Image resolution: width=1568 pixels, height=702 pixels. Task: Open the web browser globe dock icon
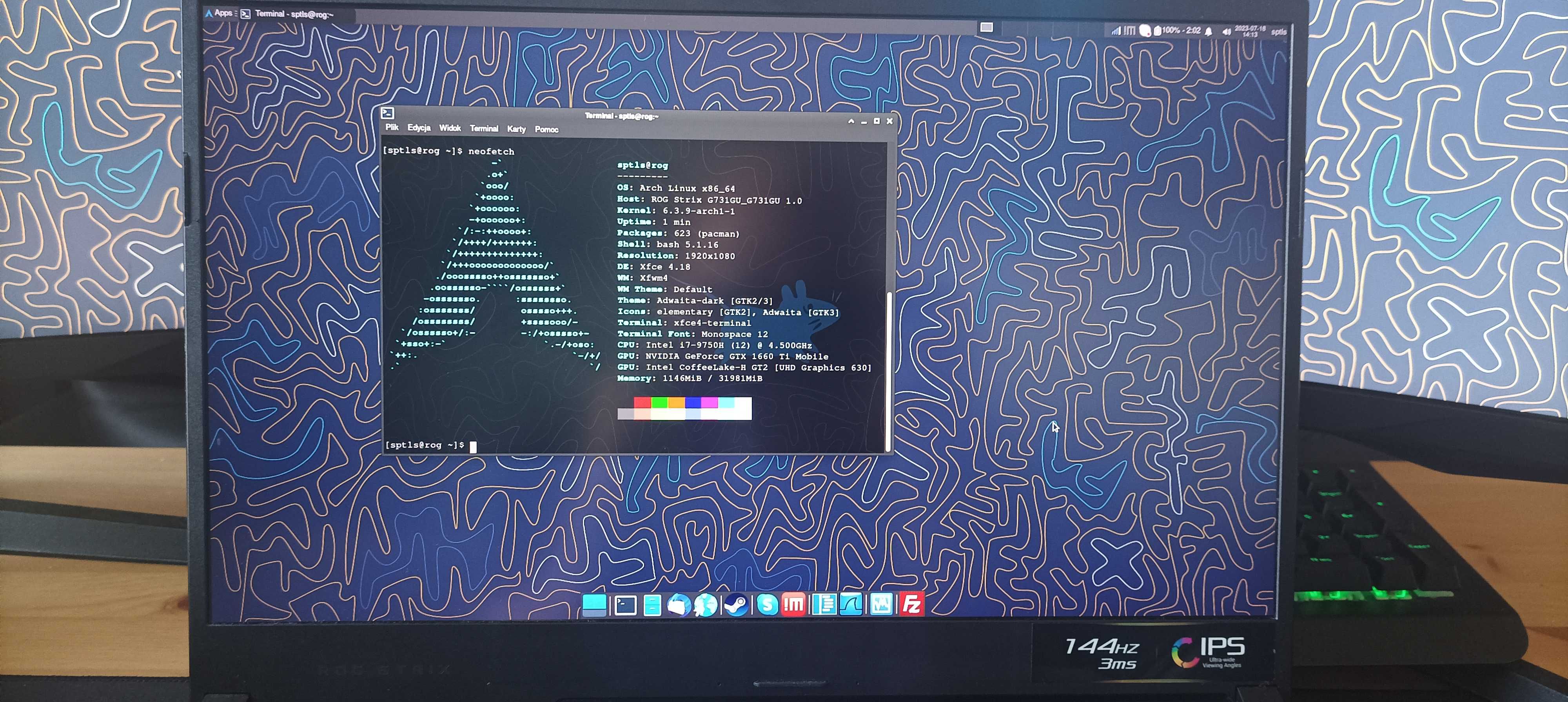706,605
